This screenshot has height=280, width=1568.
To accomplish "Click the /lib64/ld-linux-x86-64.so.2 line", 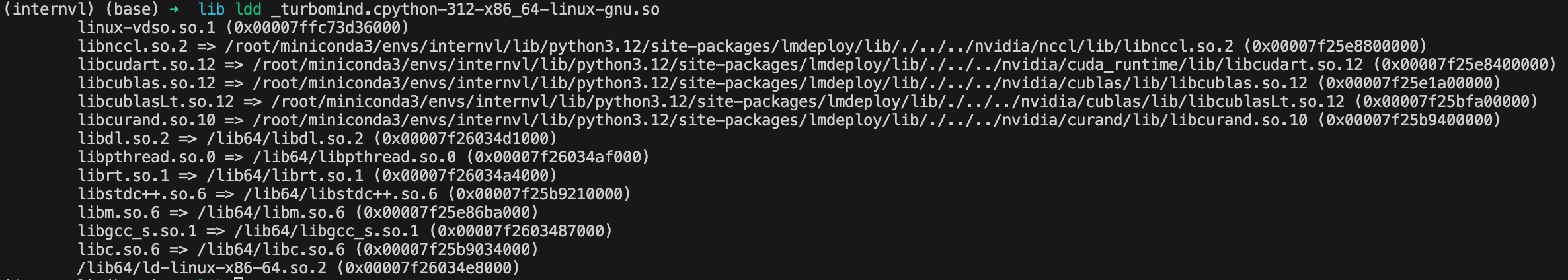I will coord(202,268).
